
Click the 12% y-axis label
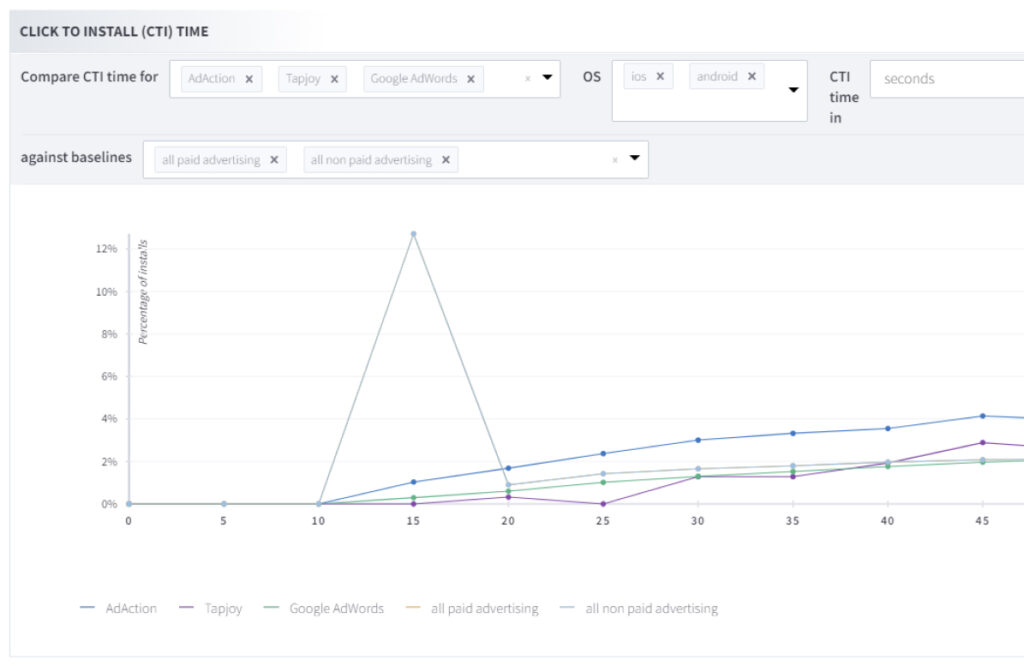tap(106, 249)
